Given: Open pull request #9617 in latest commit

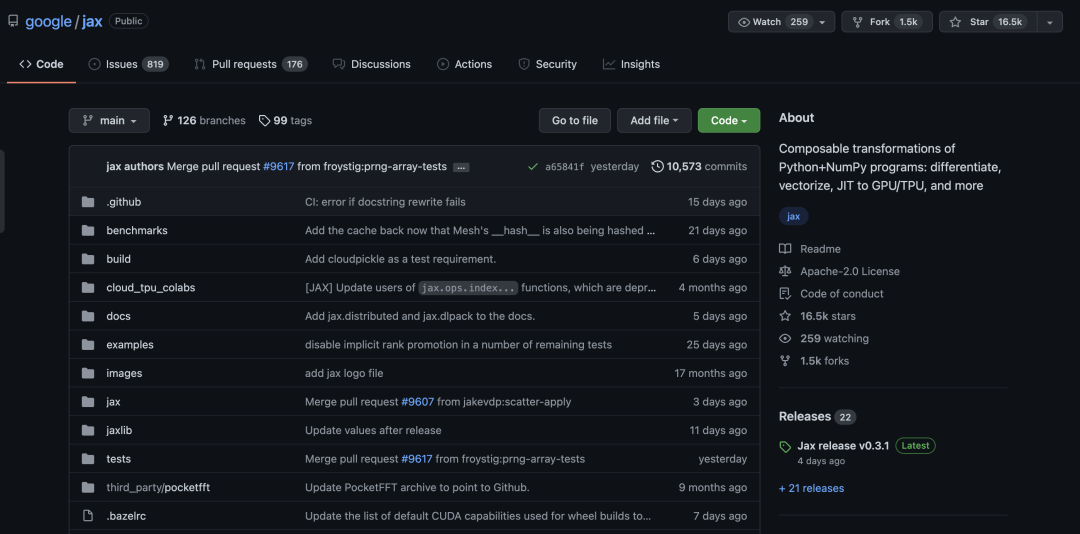Looking at the screenshot, I should pyautogui.click(x=278, y=167).
